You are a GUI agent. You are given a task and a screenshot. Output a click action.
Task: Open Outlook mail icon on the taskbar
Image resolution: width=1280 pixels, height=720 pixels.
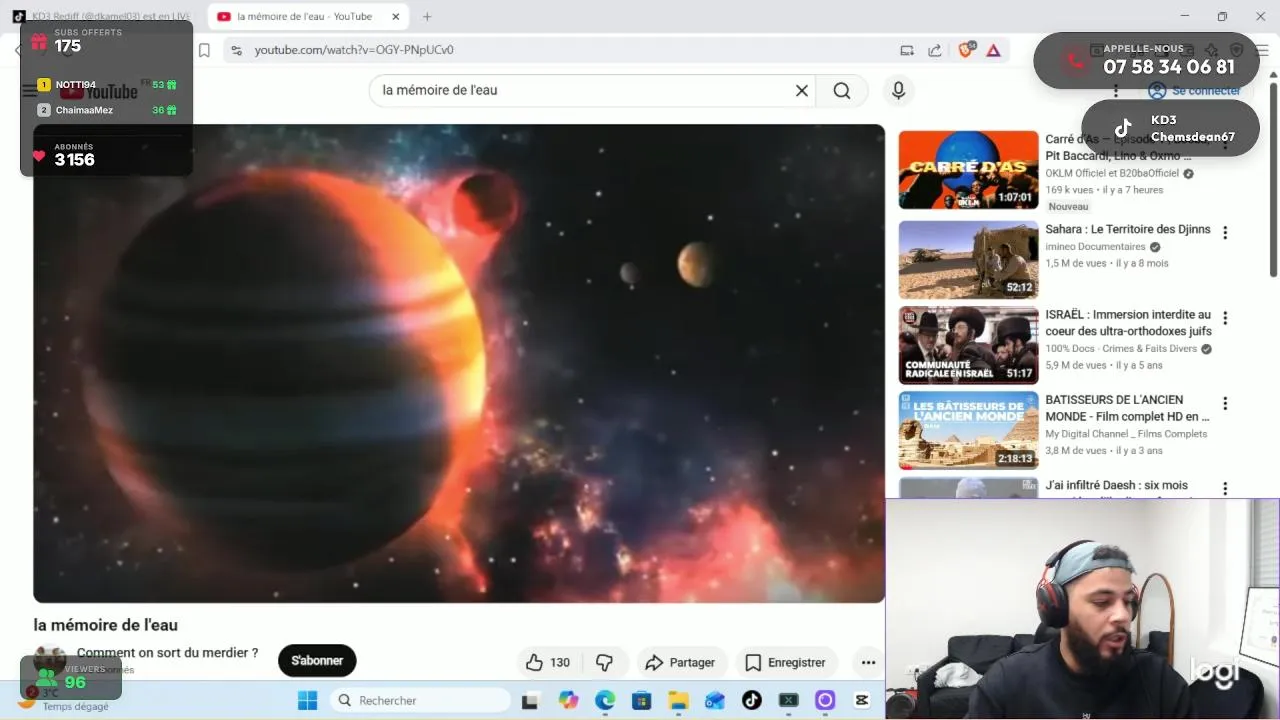[715, 700]
